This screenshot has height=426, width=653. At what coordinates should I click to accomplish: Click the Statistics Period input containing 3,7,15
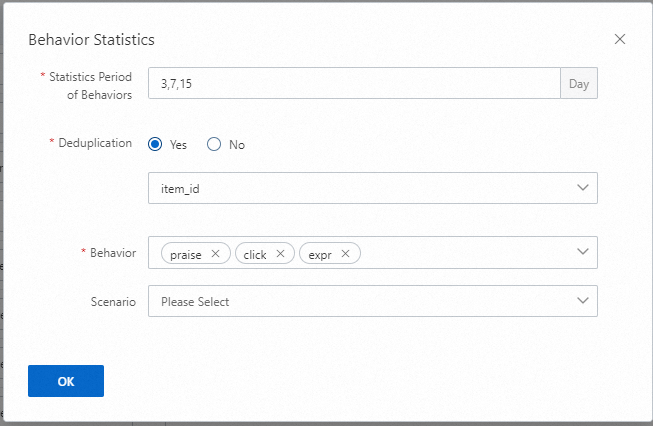(x=353, y=83)
